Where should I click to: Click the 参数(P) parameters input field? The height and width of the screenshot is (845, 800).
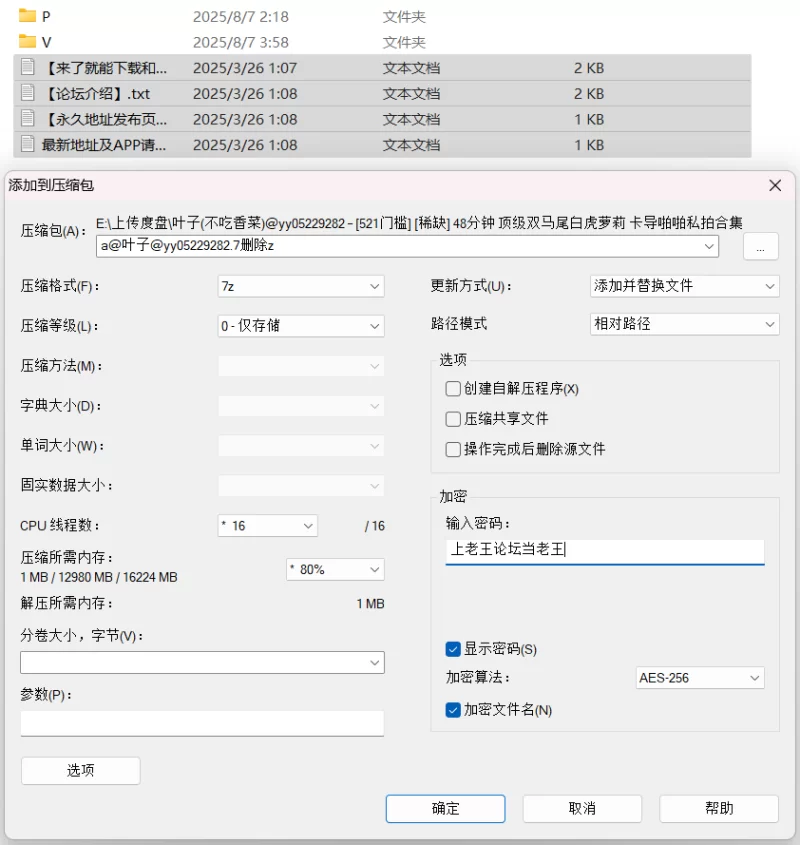pyautogui.click(x=202, y=724)
